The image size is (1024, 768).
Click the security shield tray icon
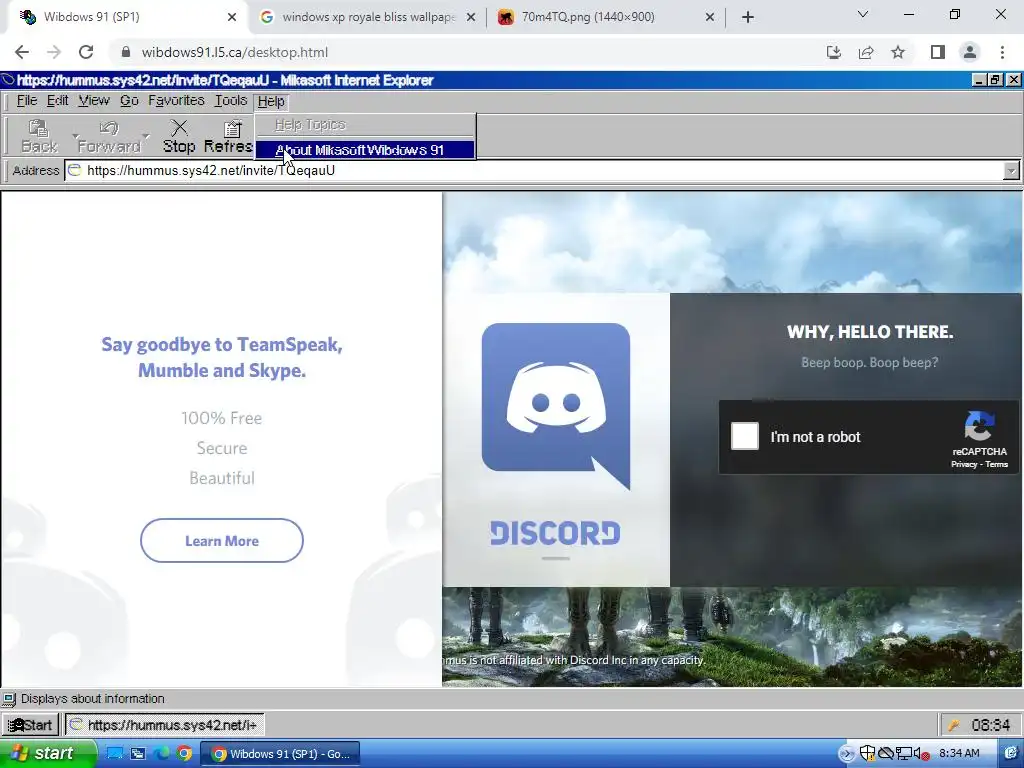tap(867, 754)
